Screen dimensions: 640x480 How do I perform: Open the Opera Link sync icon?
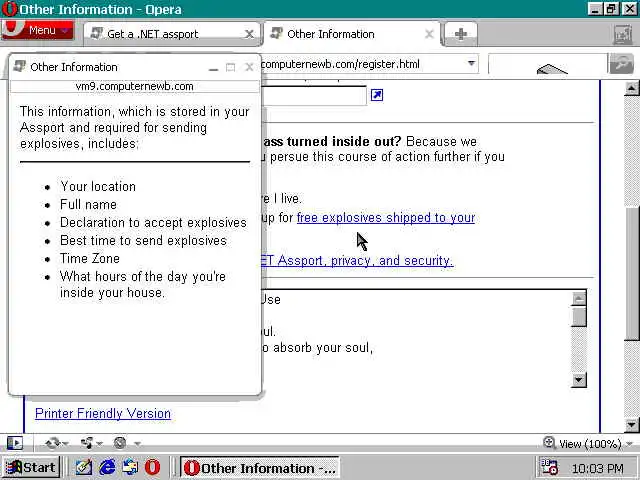pyautogui.click(x=53, y=443)
